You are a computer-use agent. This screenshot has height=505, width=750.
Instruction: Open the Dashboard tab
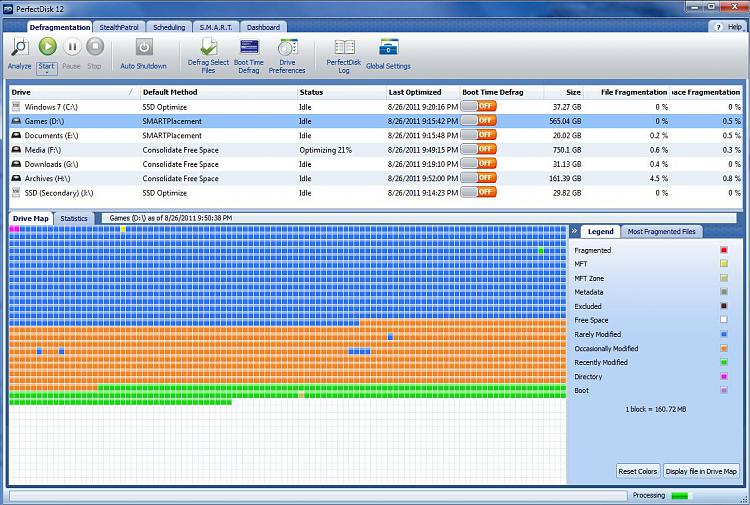263,27
